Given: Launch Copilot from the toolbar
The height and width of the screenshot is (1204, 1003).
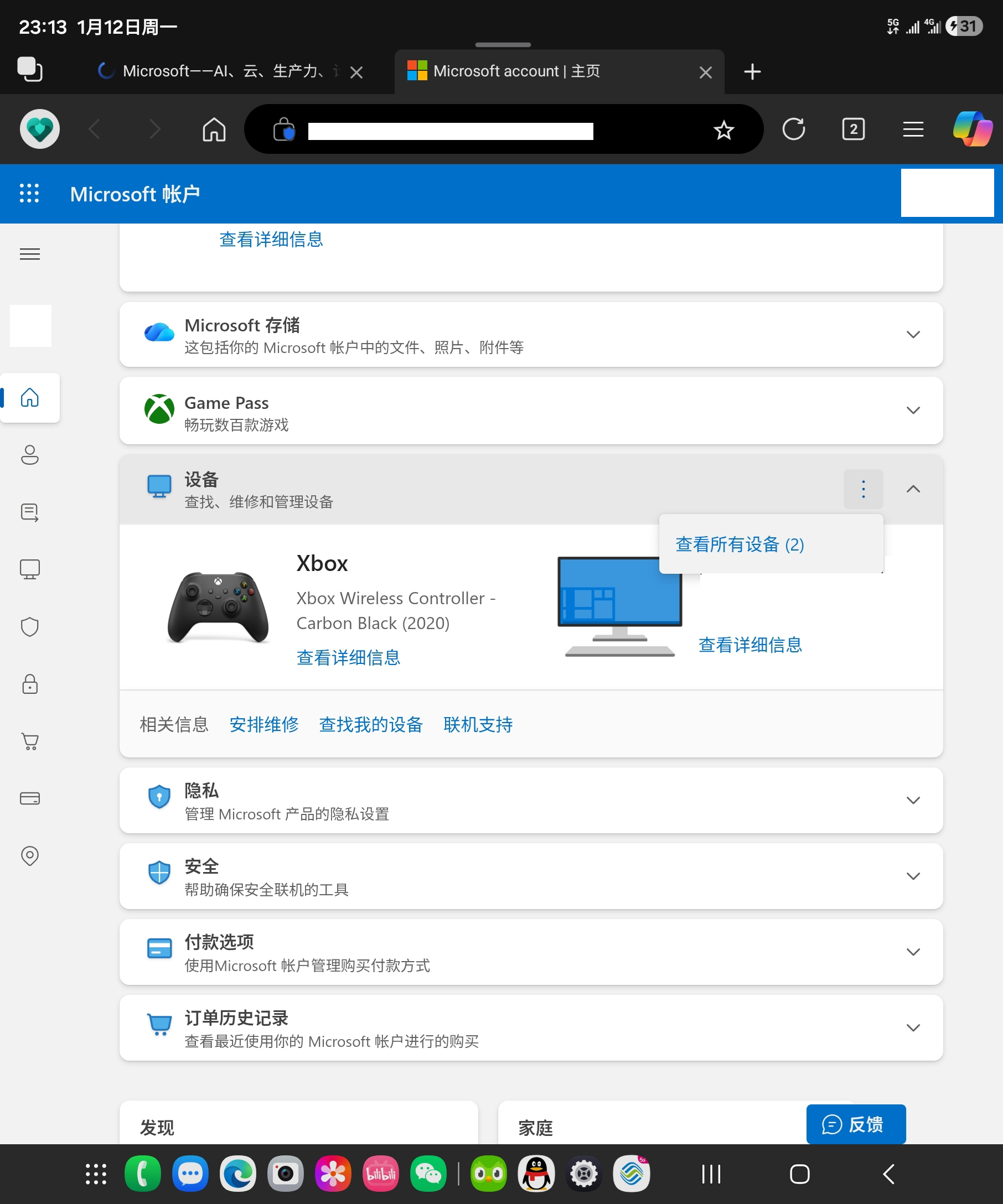Looking at the screenshot, I should point(973,129).
